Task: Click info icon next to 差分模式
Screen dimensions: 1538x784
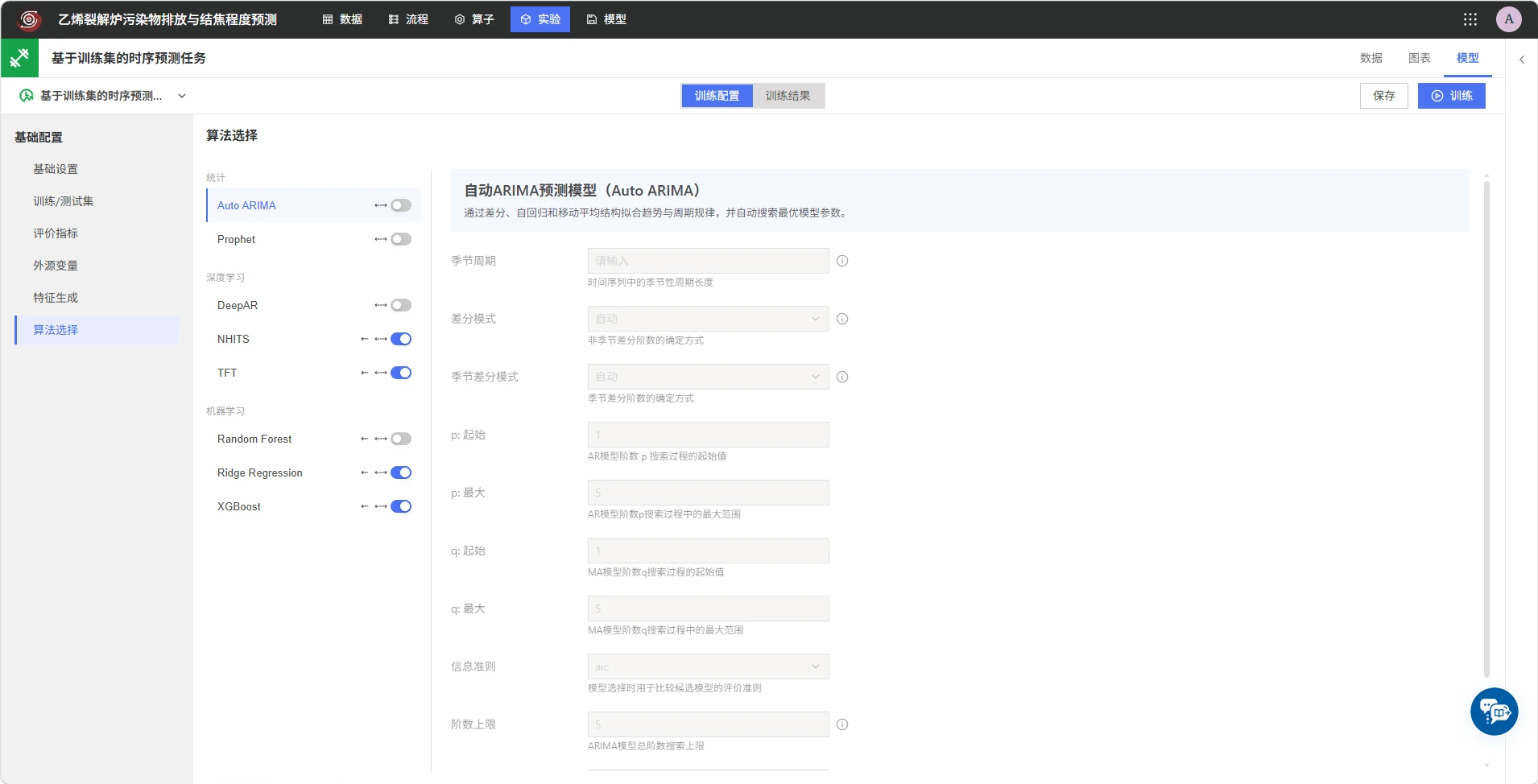Action: (x=842, y=319)
